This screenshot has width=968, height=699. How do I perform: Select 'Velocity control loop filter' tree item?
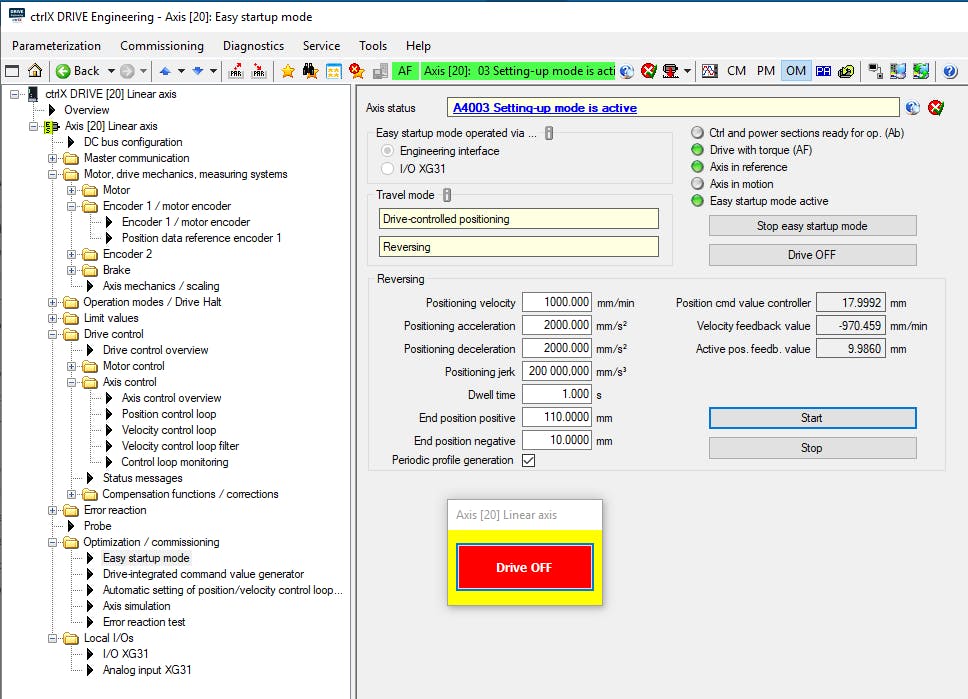click(180, 446)
